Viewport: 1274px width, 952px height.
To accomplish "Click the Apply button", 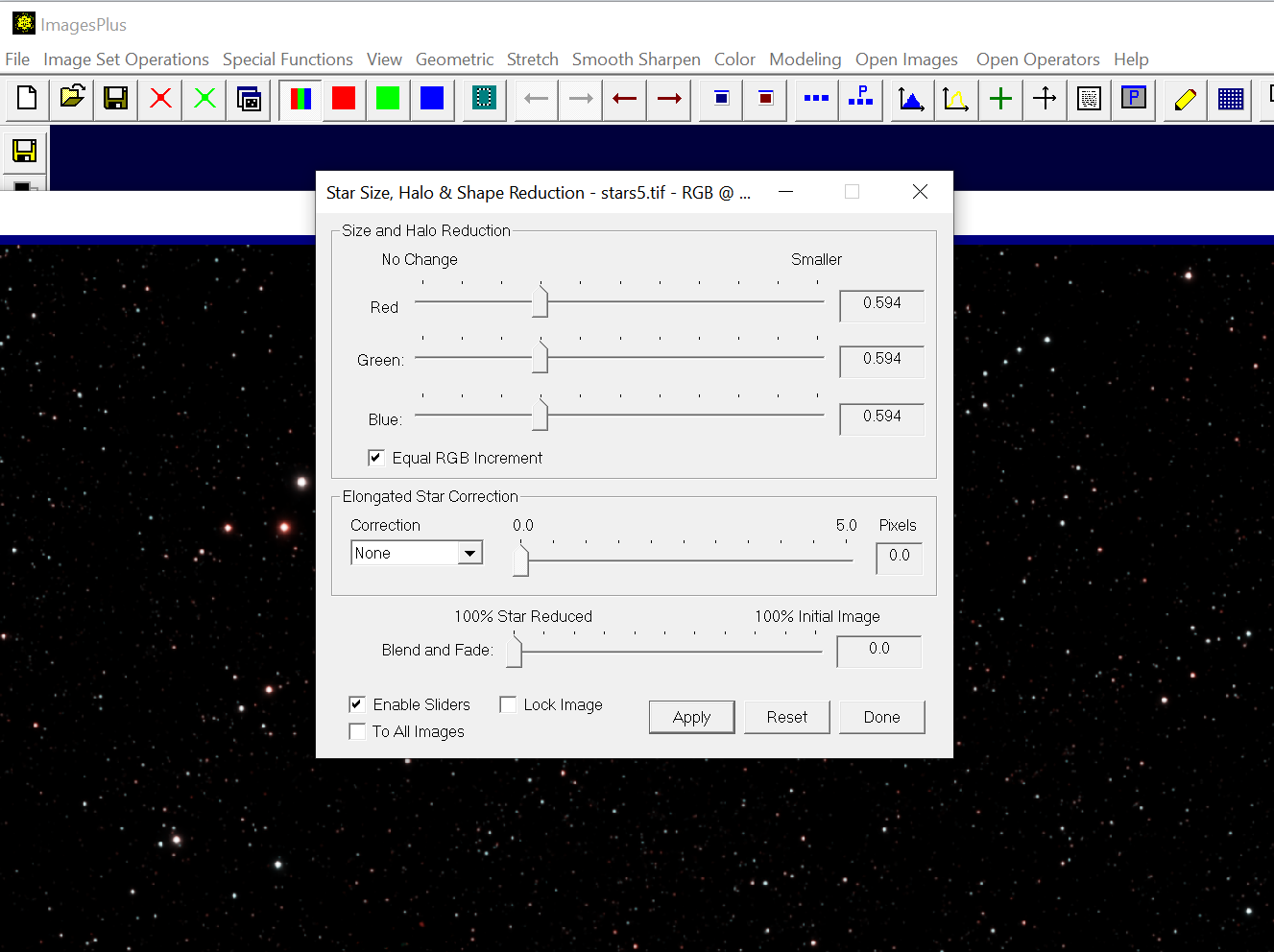I will 691,717.
